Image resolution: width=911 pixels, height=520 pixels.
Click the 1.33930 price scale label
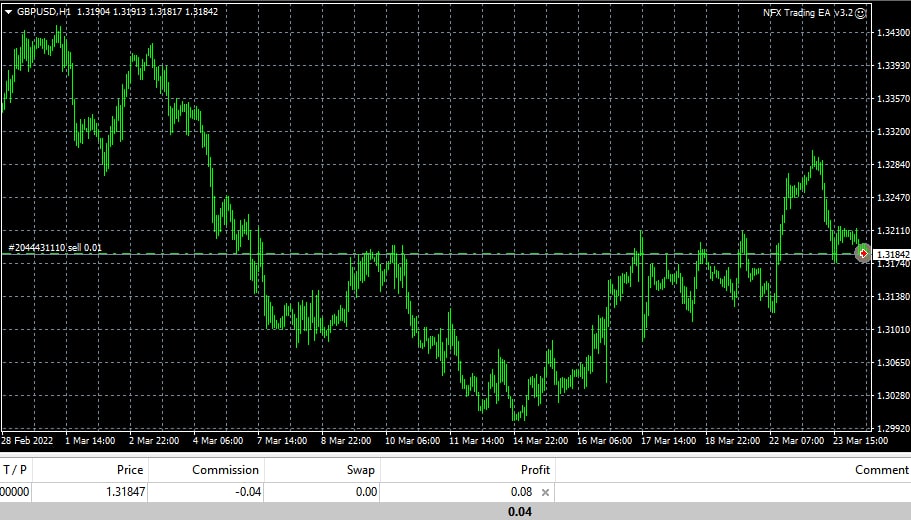893,66
